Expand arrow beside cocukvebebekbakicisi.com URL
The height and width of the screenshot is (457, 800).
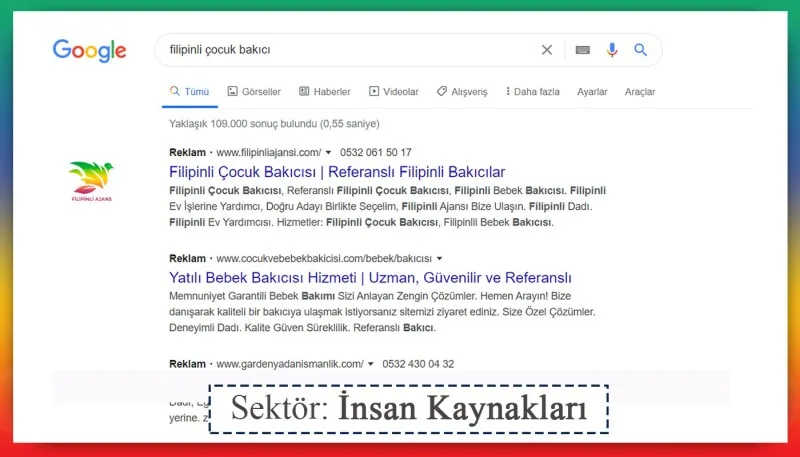[x=439, y=259]
